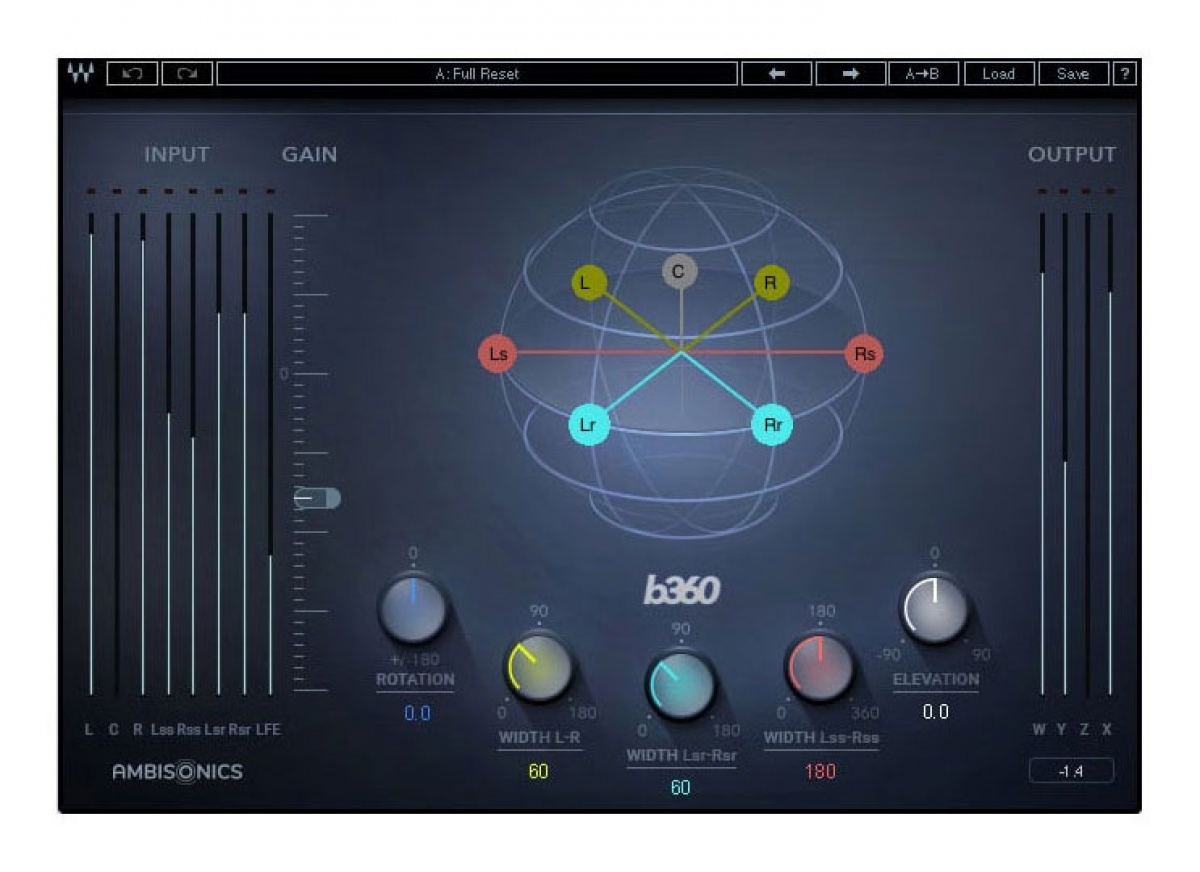Click the Waves logo icon
The image size is (1200, 872).
(81, 74)
